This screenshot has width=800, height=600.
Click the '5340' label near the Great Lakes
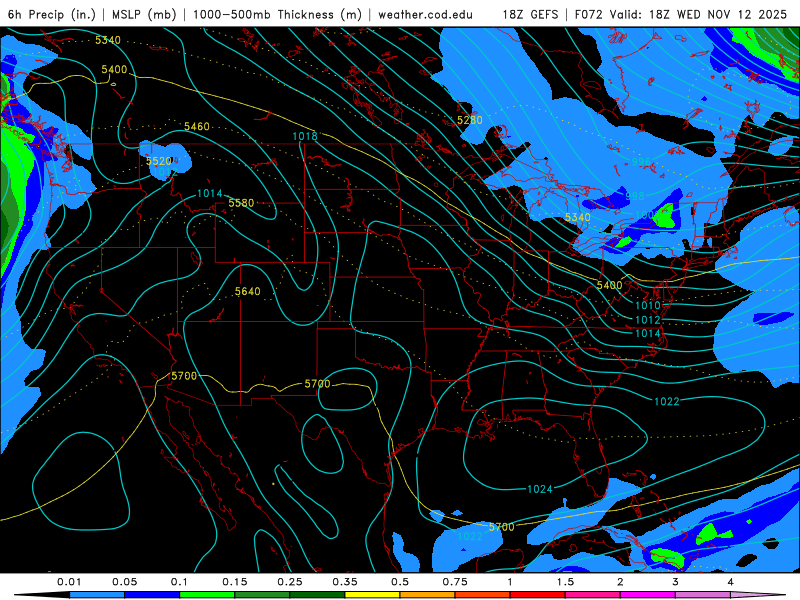point(578,217)
